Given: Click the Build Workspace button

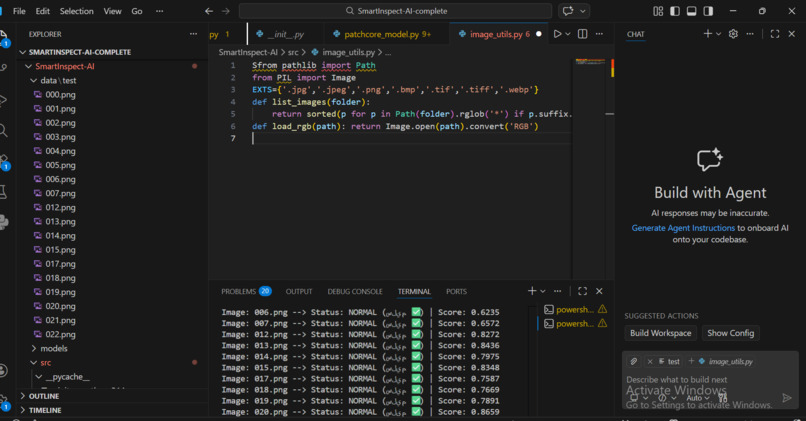Looking at the screenshot, I should [661, 333].
